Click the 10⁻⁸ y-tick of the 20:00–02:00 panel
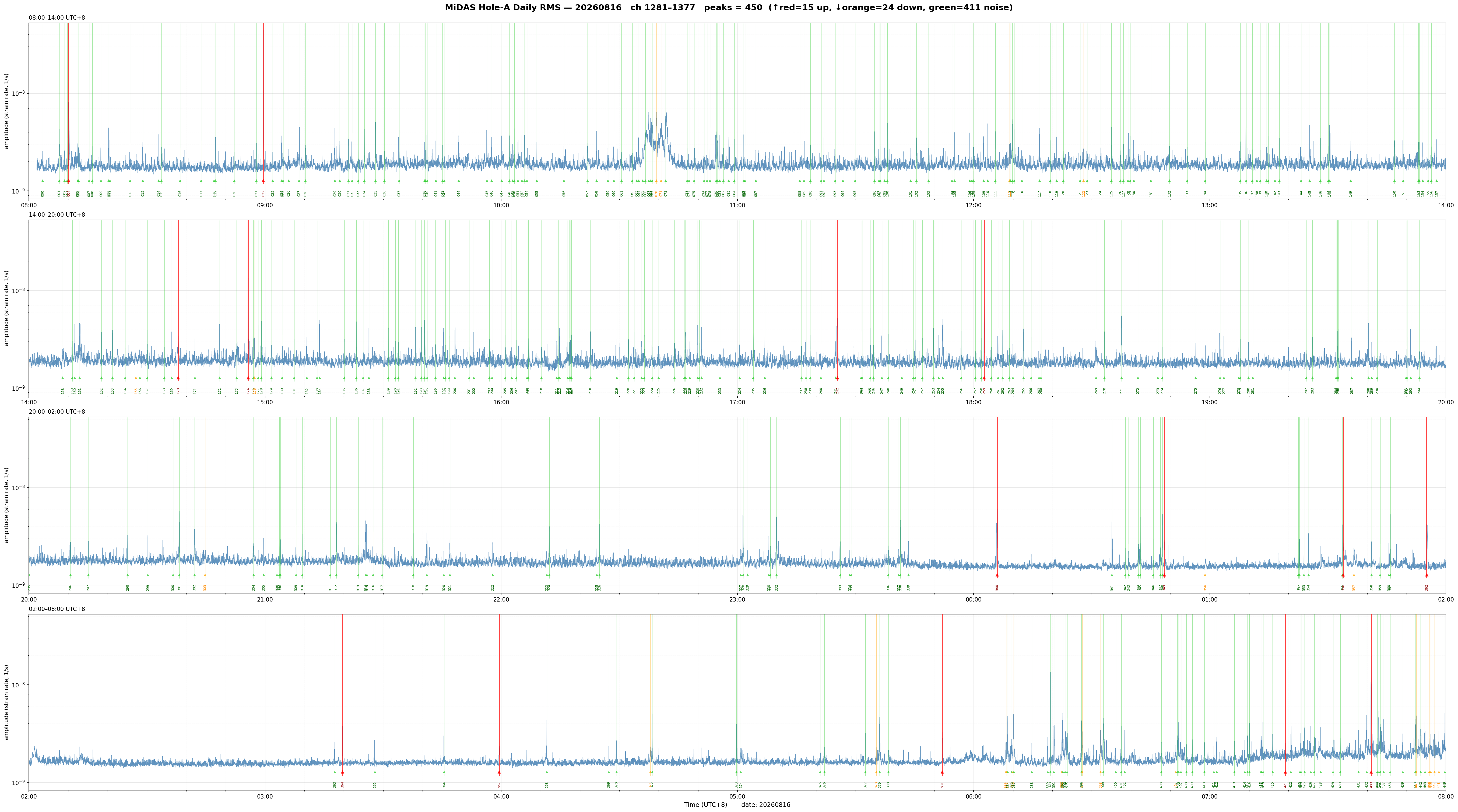The height and width of the screenshot is (812, 1458). coord(19,487)
